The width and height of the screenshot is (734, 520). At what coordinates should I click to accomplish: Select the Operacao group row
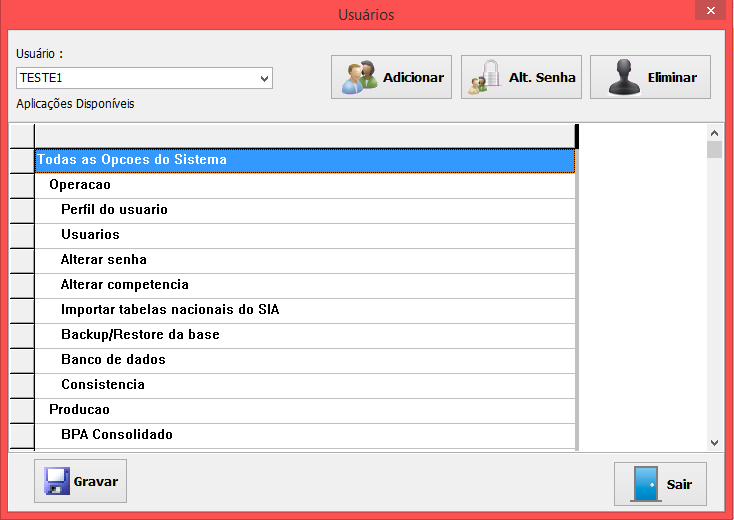pos(80,185)
